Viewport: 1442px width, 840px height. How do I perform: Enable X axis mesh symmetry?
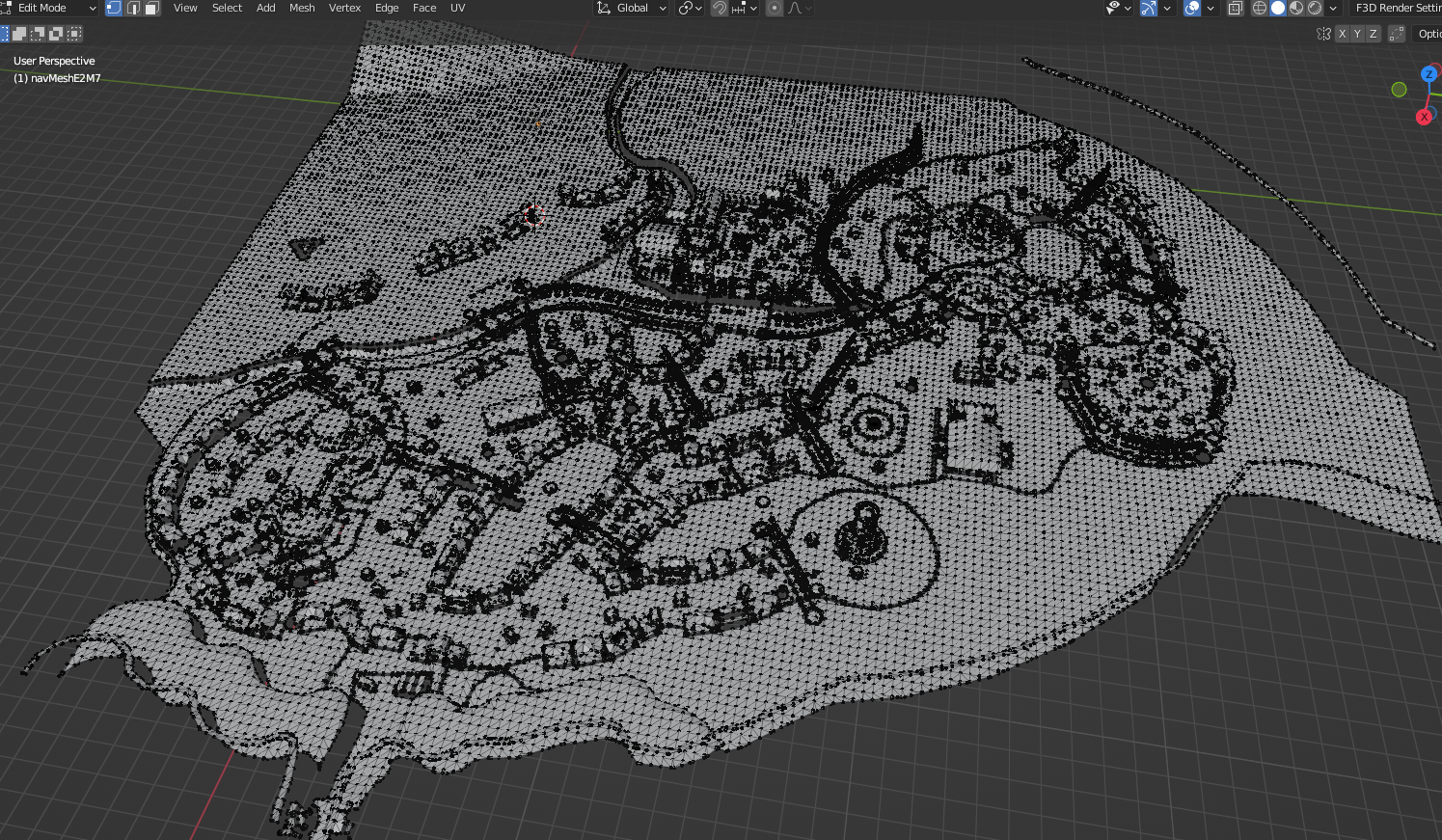pyautogui.click(x=1342, y=34)
